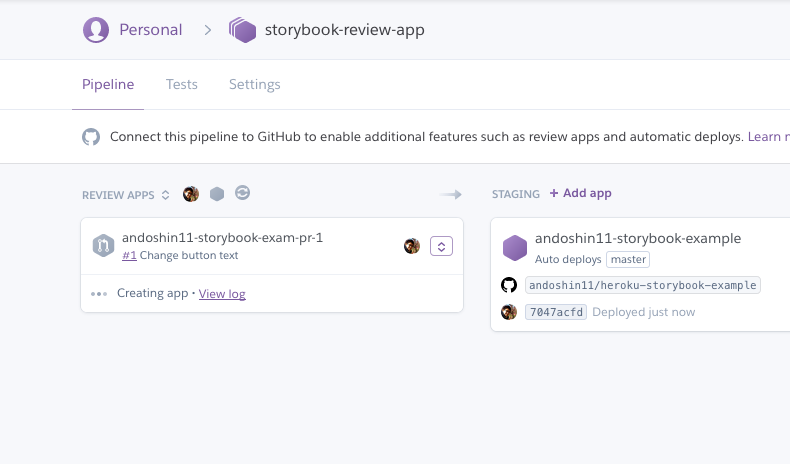
Task: Click the GitHub icon in the connect banner
Action: (91, 137)
